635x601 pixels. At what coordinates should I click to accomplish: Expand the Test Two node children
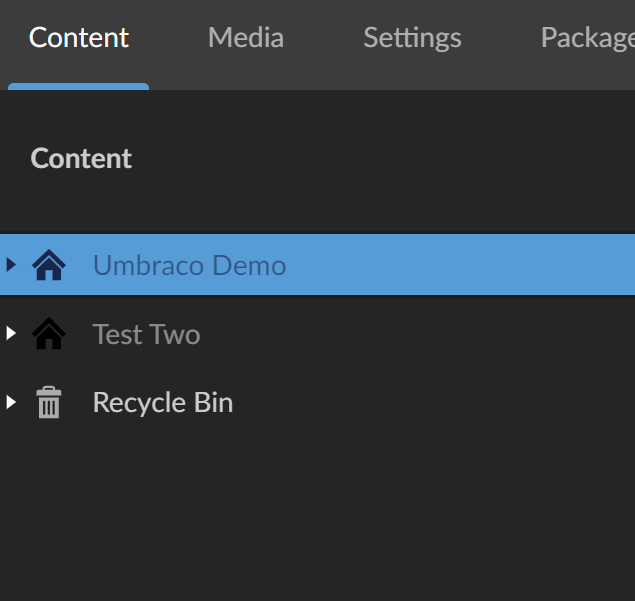coord(11,333)
